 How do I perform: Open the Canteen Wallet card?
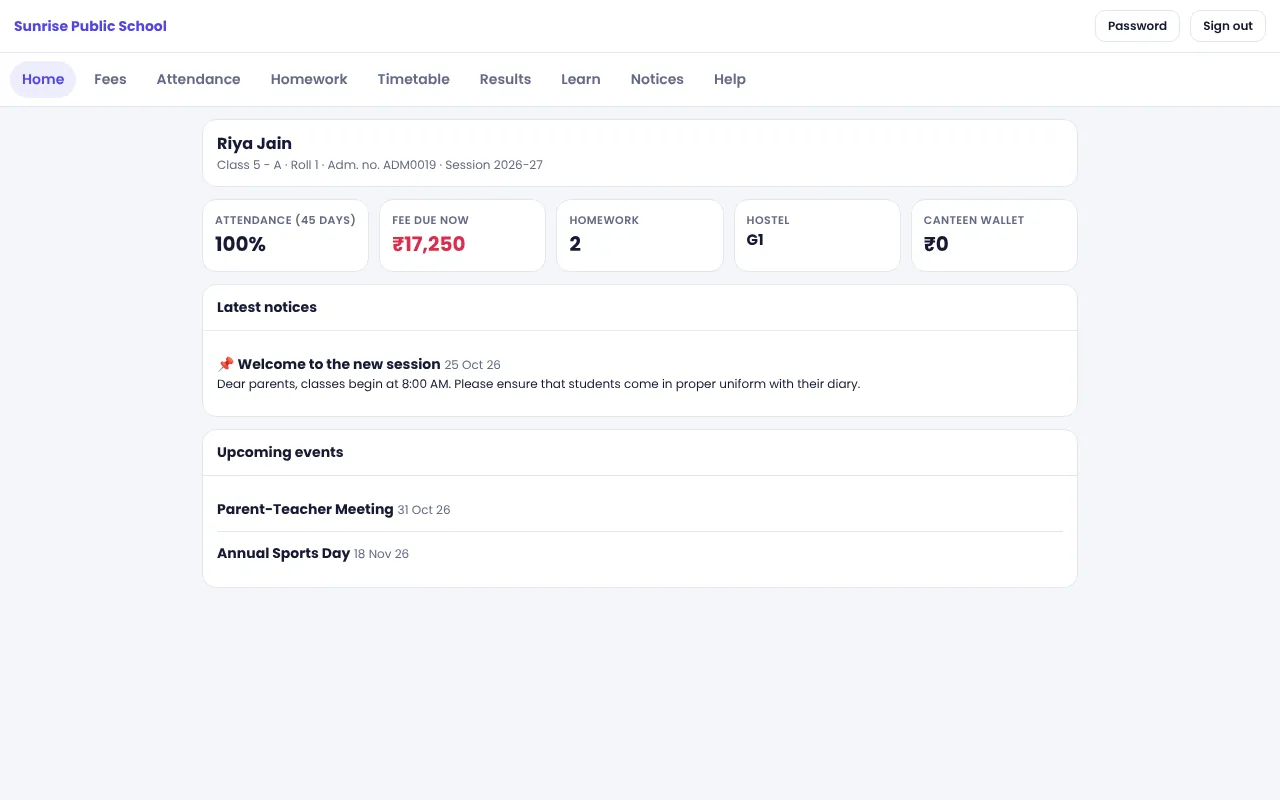click(x=994, y=235)
